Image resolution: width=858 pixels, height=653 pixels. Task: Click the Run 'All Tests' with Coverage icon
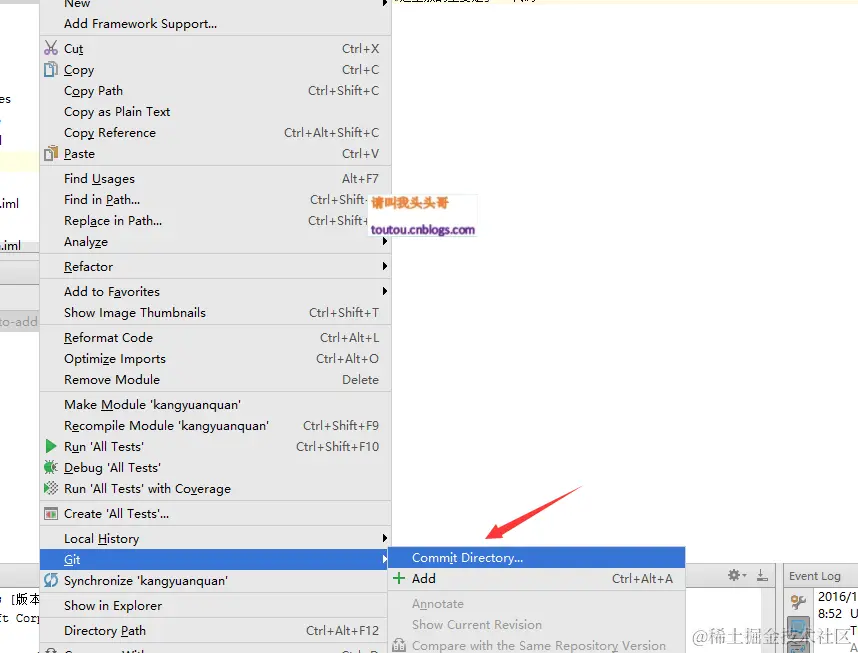(50, 488)
